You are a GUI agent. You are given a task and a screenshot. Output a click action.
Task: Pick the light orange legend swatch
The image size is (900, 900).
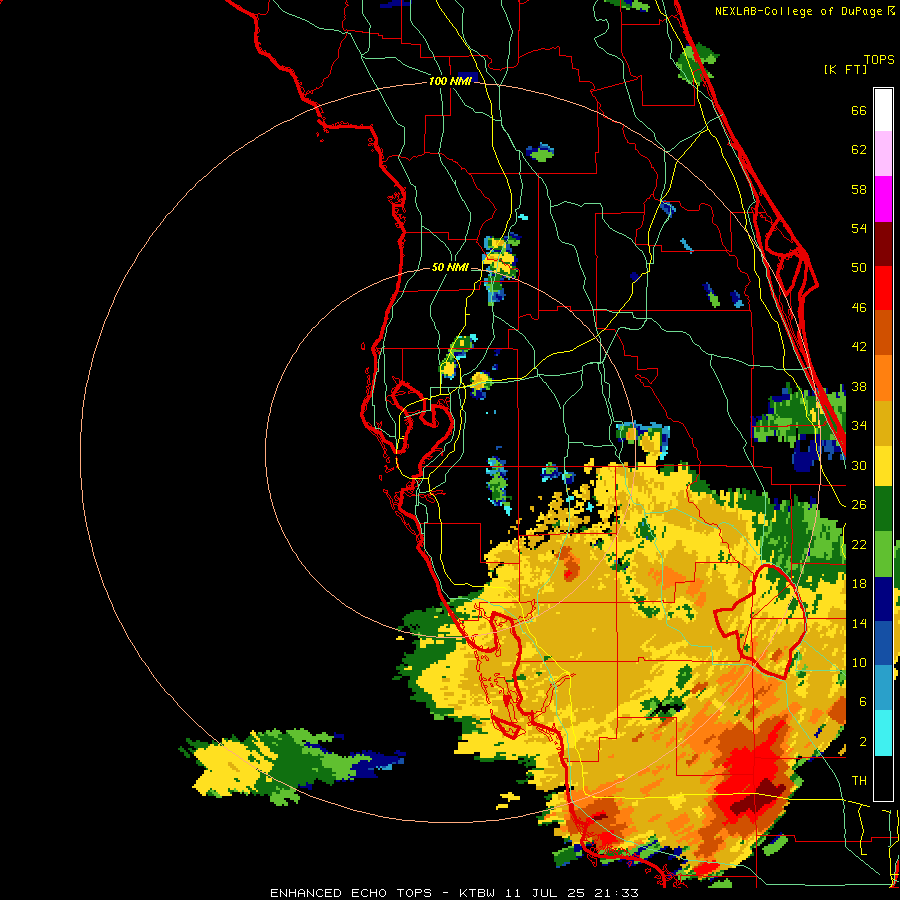click(x=883, y=378)
